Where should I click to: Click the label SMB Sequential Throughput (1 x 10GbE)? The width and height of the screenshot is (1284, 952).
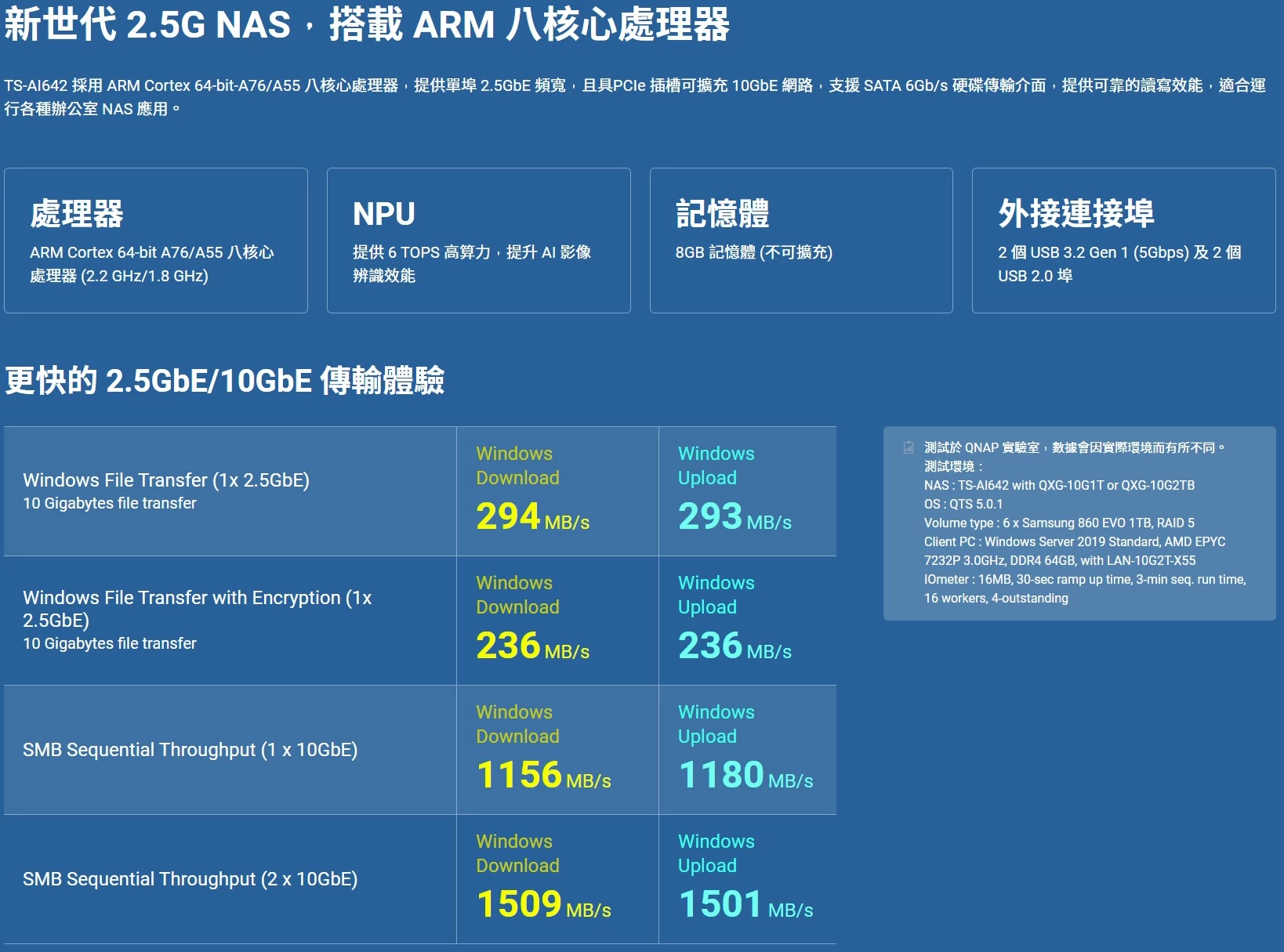[190, 750]
